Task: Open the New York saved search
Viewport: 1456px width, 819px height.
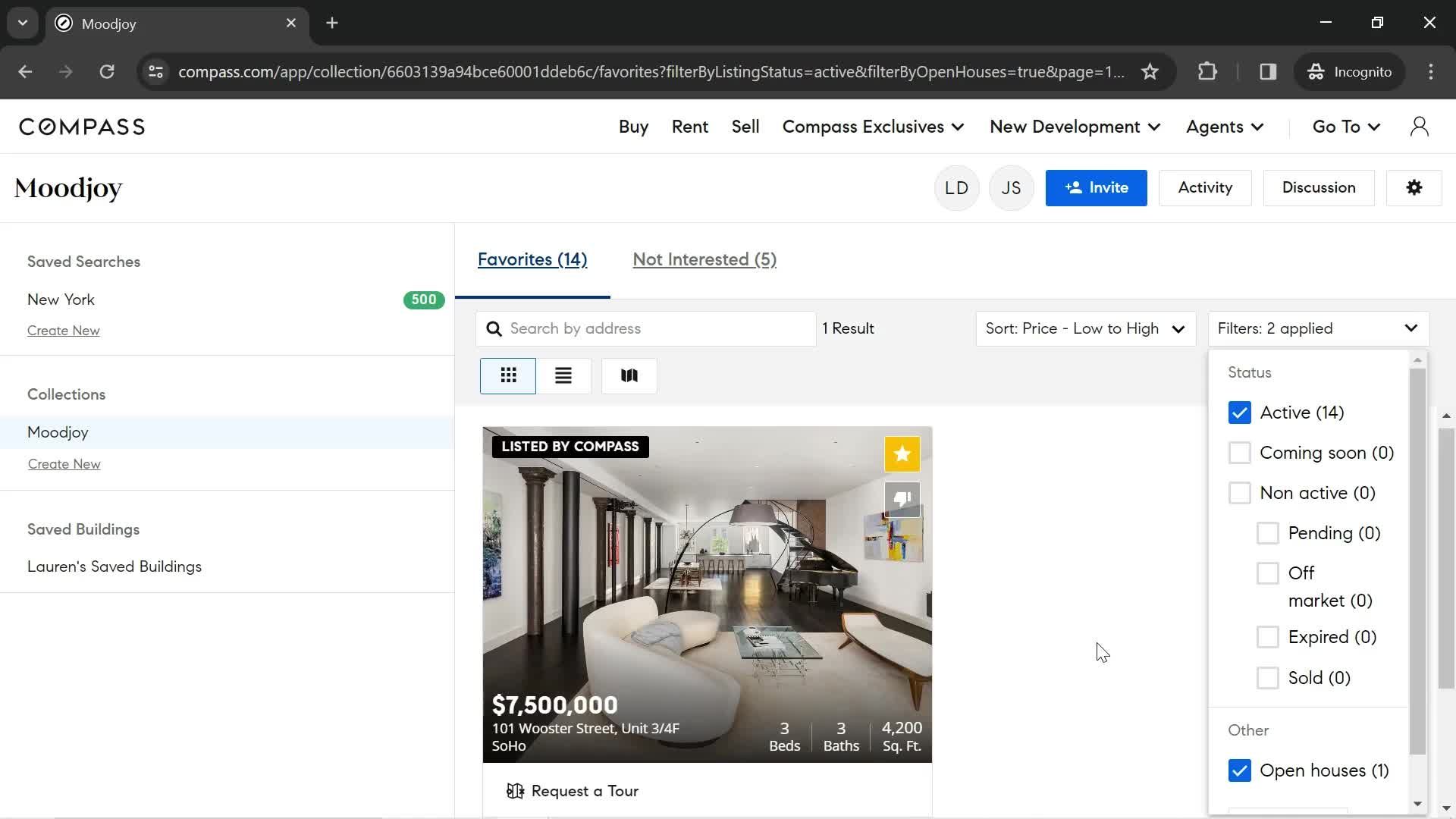Action: (x=61, y=300)
